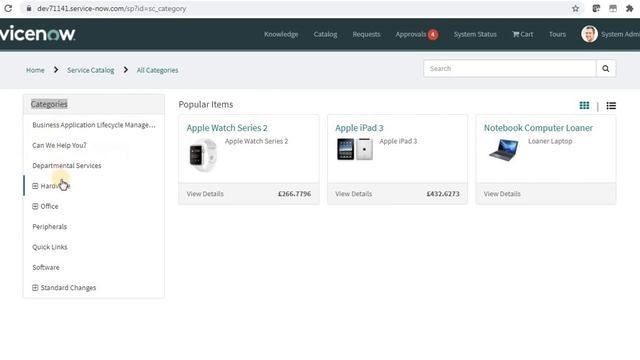The width and height of the screenshot is (640, 360).
Task: Click the browser address bar URL
Action: click(111, 9)
